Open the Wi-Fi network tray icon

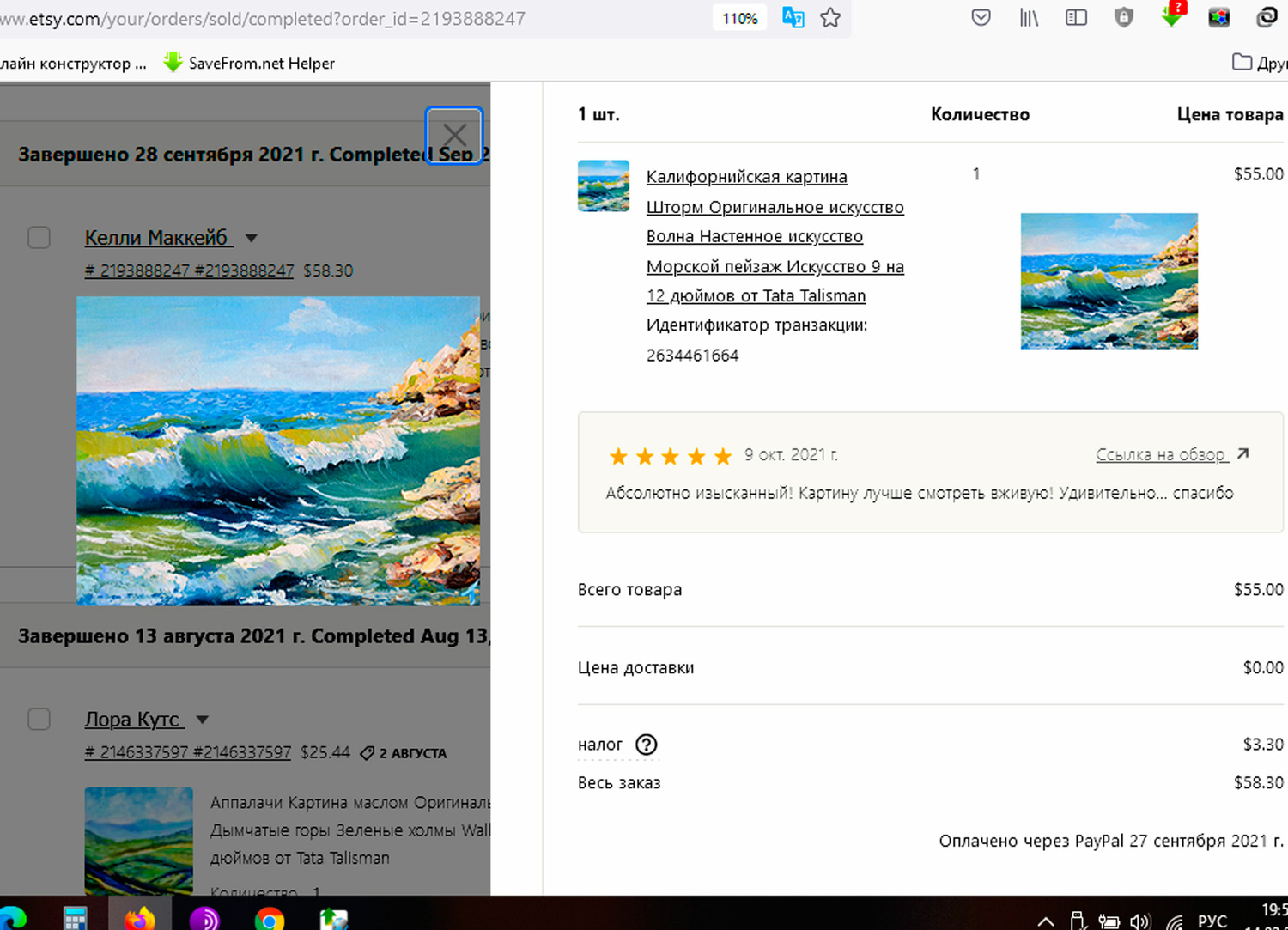point(1175,921)
